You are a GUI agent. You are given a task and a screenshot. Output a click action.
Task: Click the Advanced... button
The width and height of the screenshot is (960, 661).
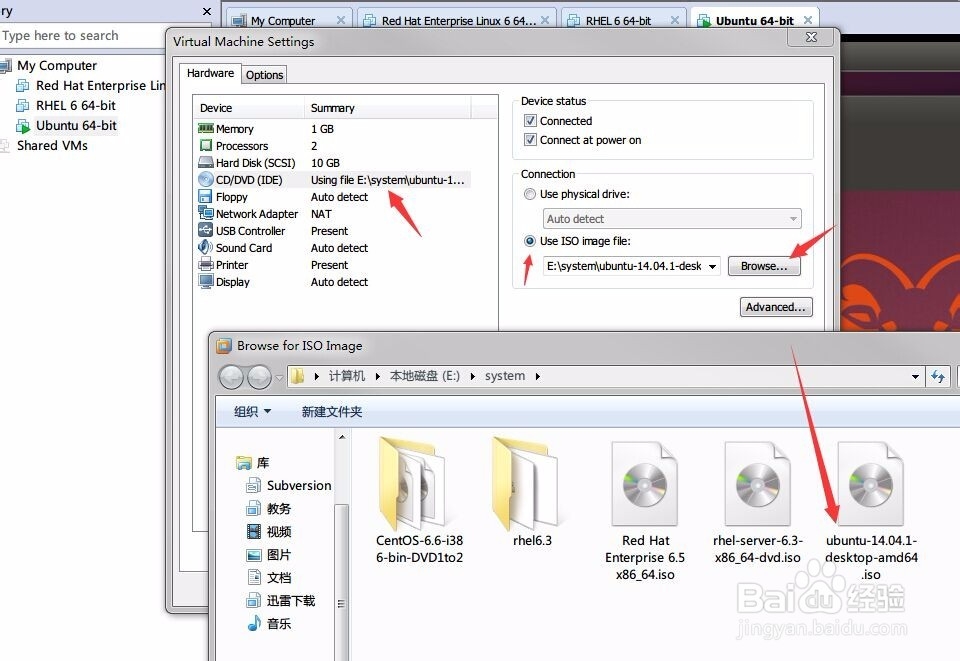pos(776,307)
